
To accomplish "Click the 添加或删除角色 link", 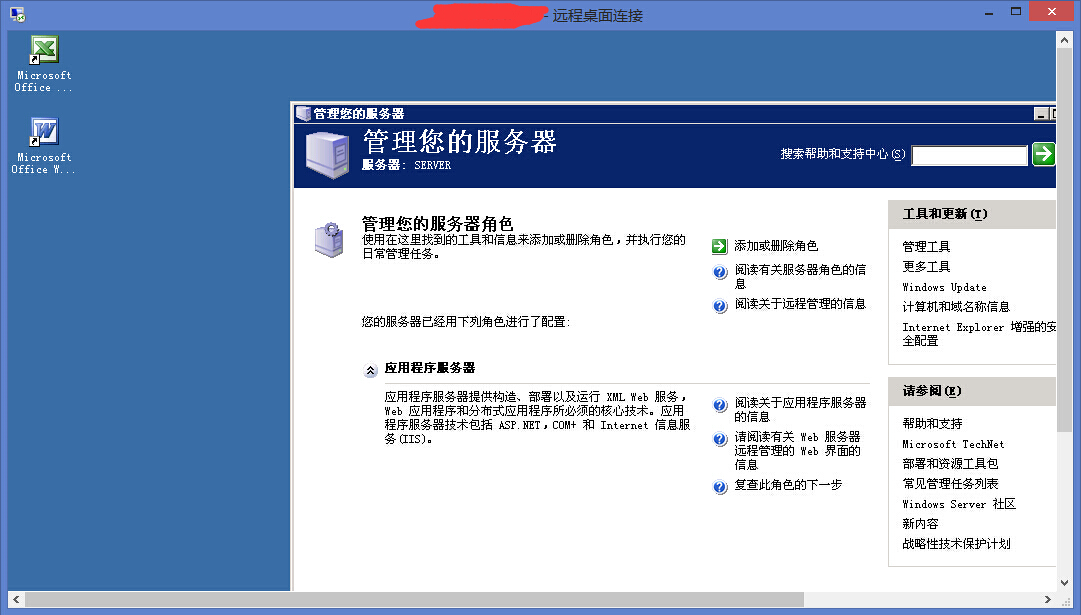I will [776, 245].
